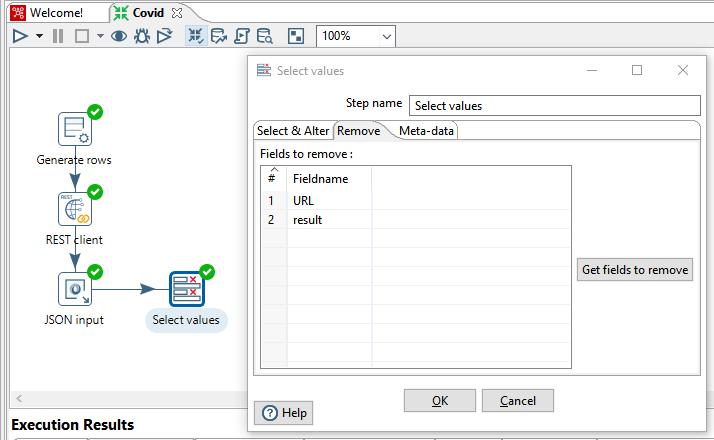Expand the run options dropdown arrow

[39, 36]
